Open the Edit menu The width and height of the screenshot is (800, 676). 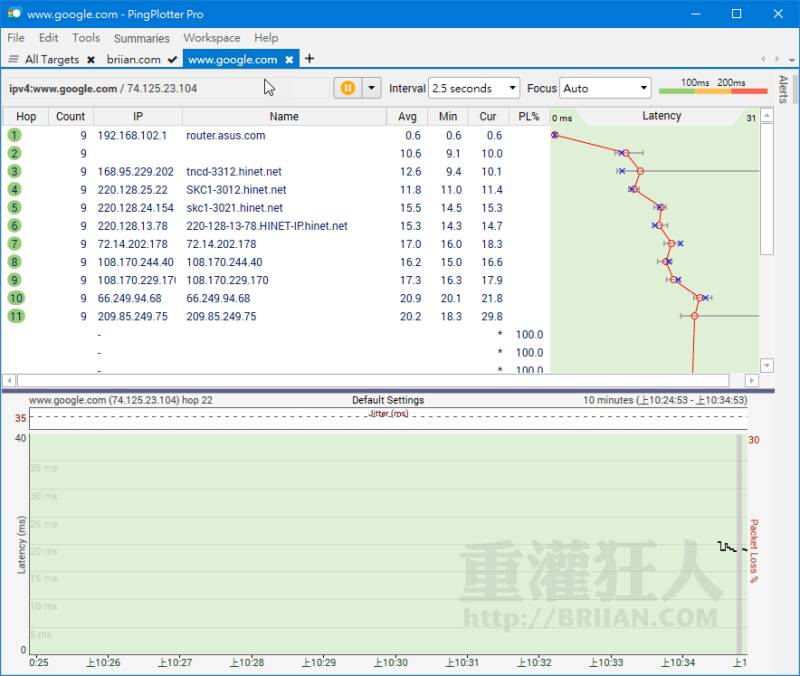click(x=48, y=38)
